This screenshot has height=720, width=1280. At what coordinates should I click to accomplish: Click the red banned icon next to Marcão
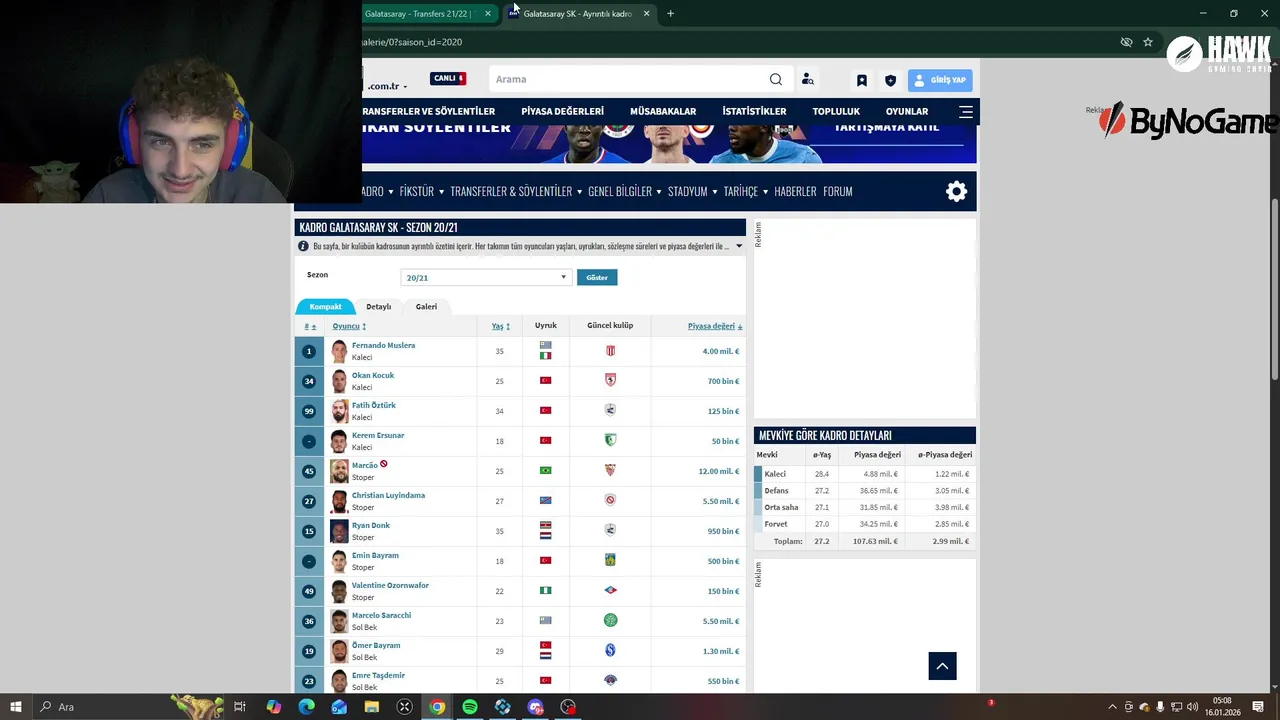(x=383, y=464)
